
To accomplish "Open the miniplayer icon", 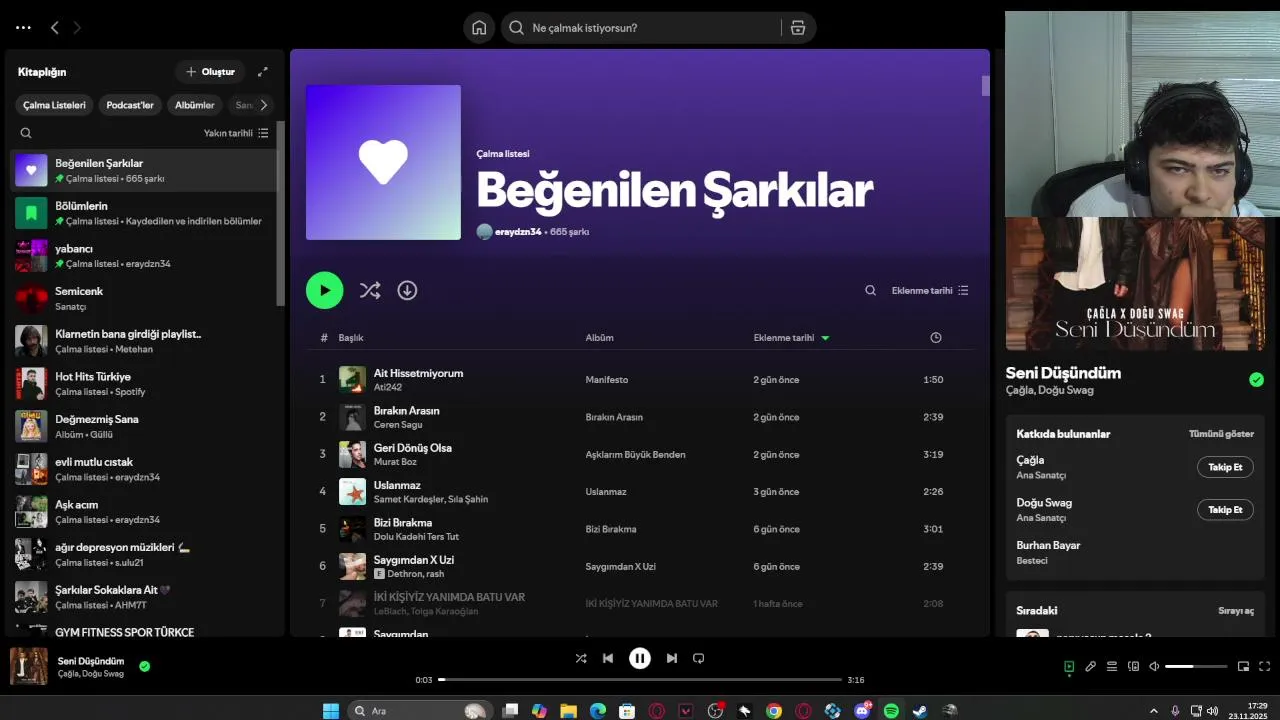I will (1243, 666).
